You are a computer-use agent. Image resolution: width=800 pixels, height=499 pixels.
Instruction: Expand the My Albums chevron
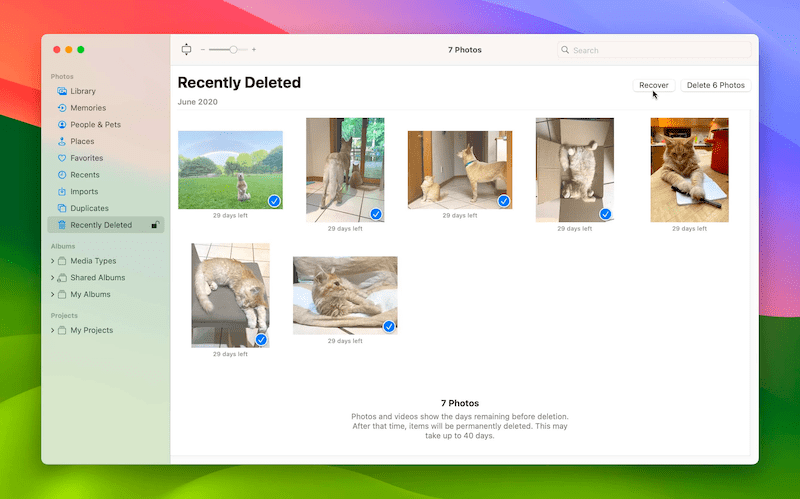53,294
